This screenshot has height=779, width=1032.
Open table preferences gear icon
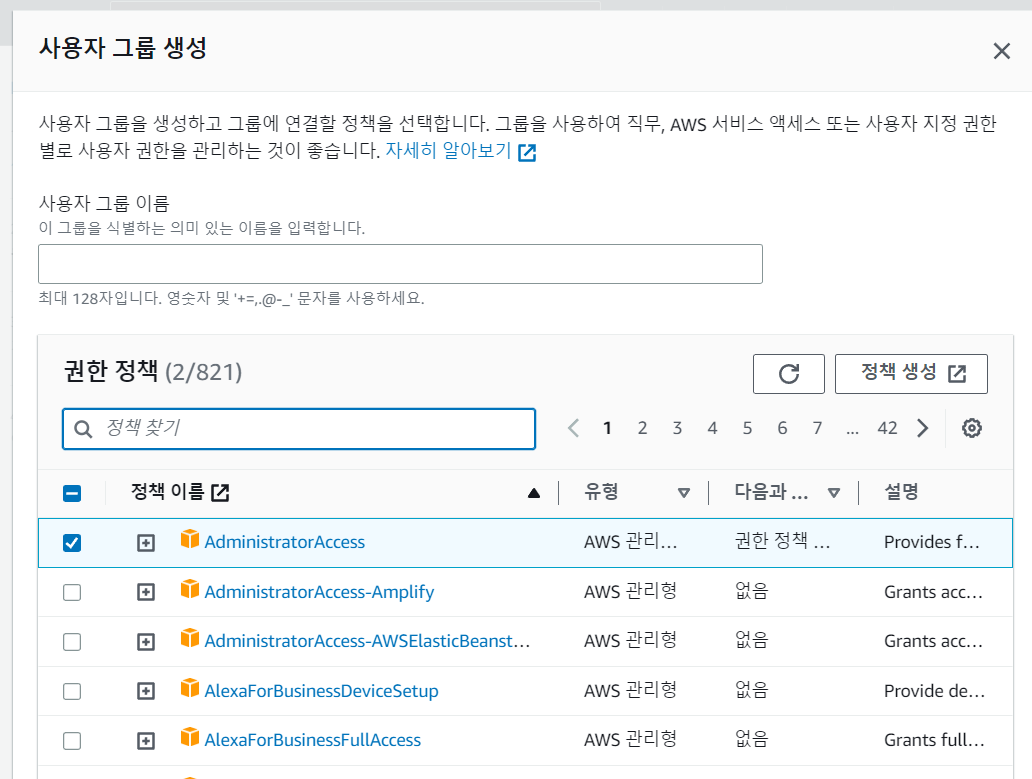click(971, 428)
